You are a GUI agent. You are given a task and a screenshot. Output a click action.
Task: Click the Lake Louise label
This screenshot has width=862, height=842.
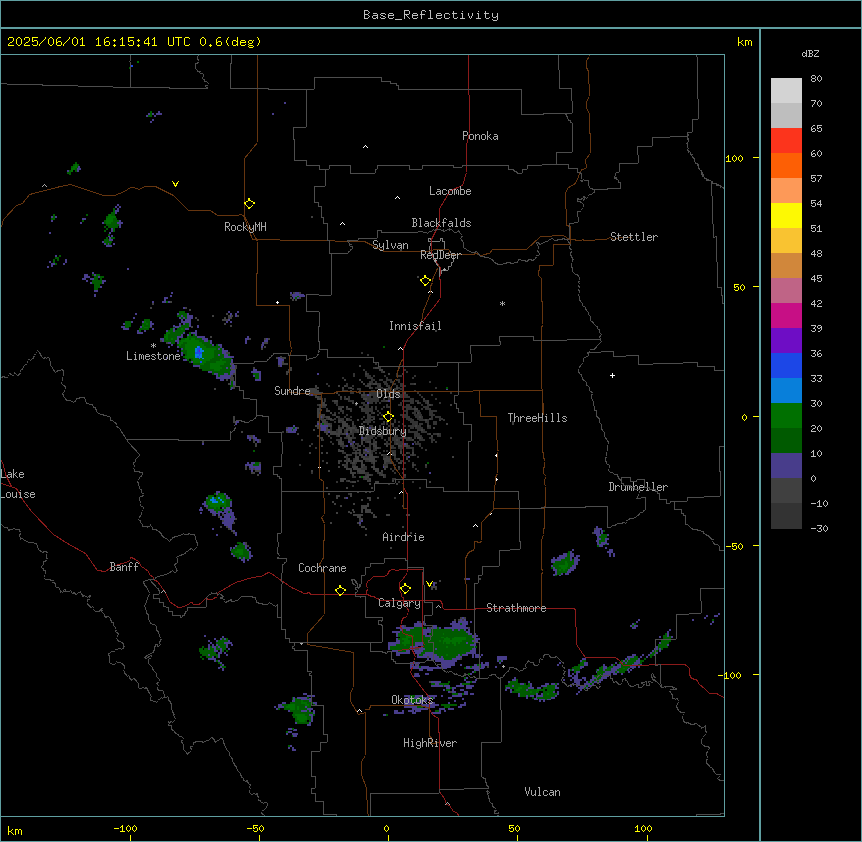[x=16, y=484]
